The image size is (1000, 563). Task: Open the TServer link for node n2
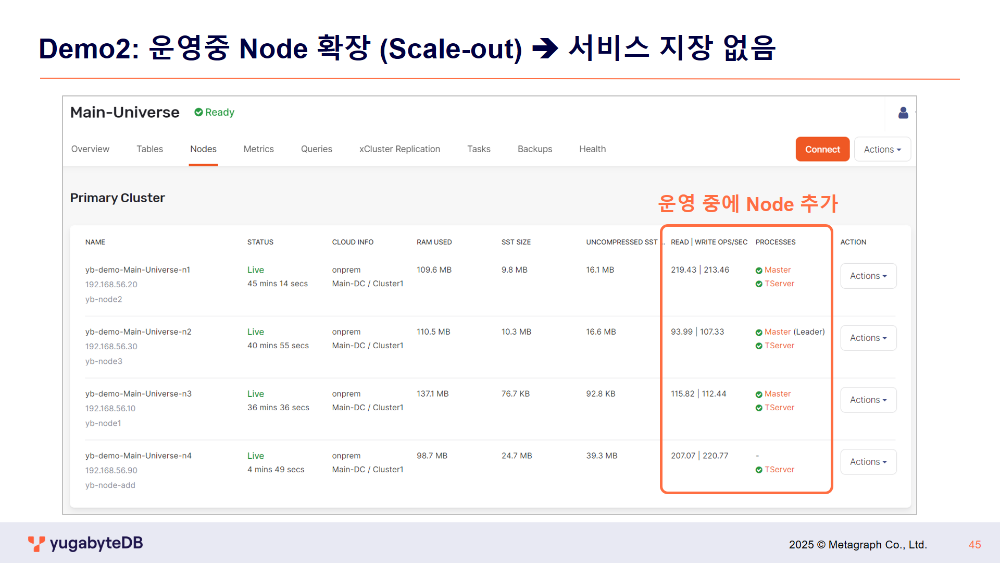(x=780, y=346)
